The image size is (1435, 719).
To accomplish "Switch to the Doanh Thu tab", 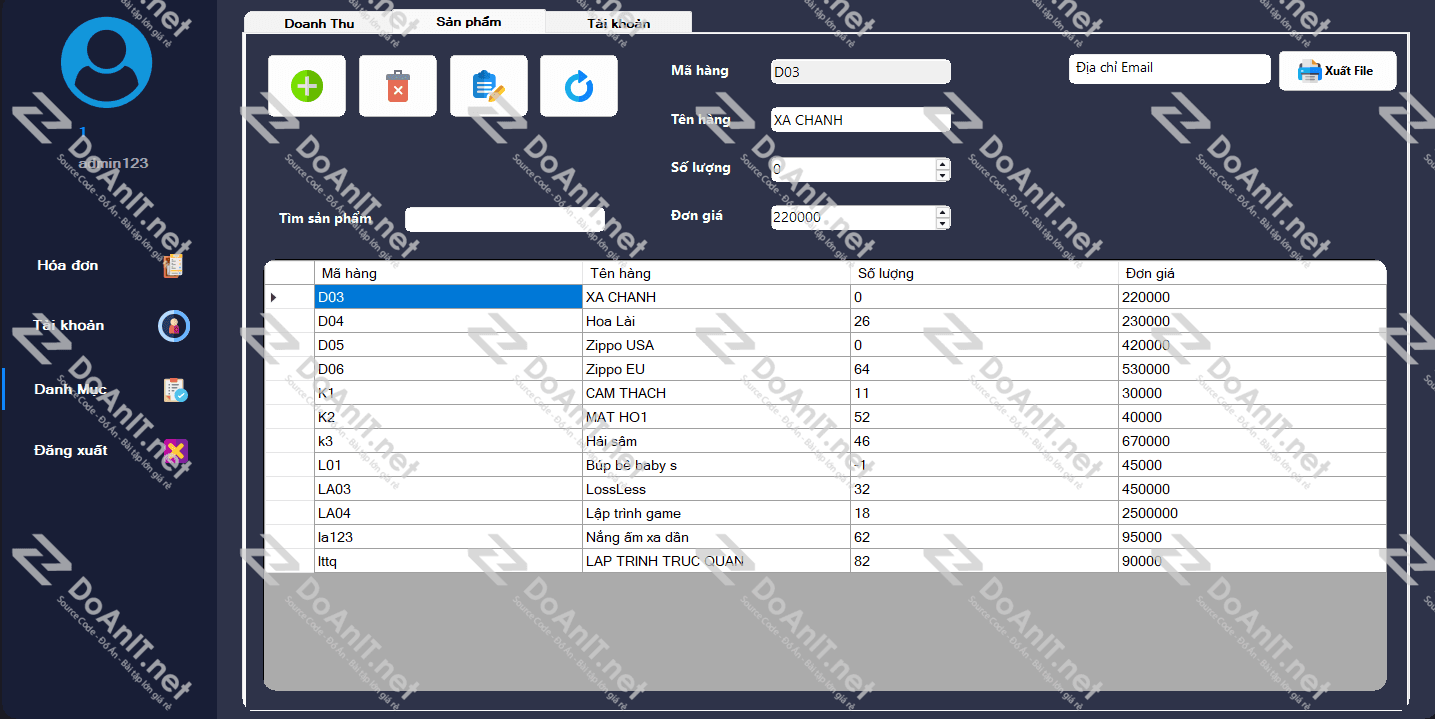I will (x=319, y=23).
